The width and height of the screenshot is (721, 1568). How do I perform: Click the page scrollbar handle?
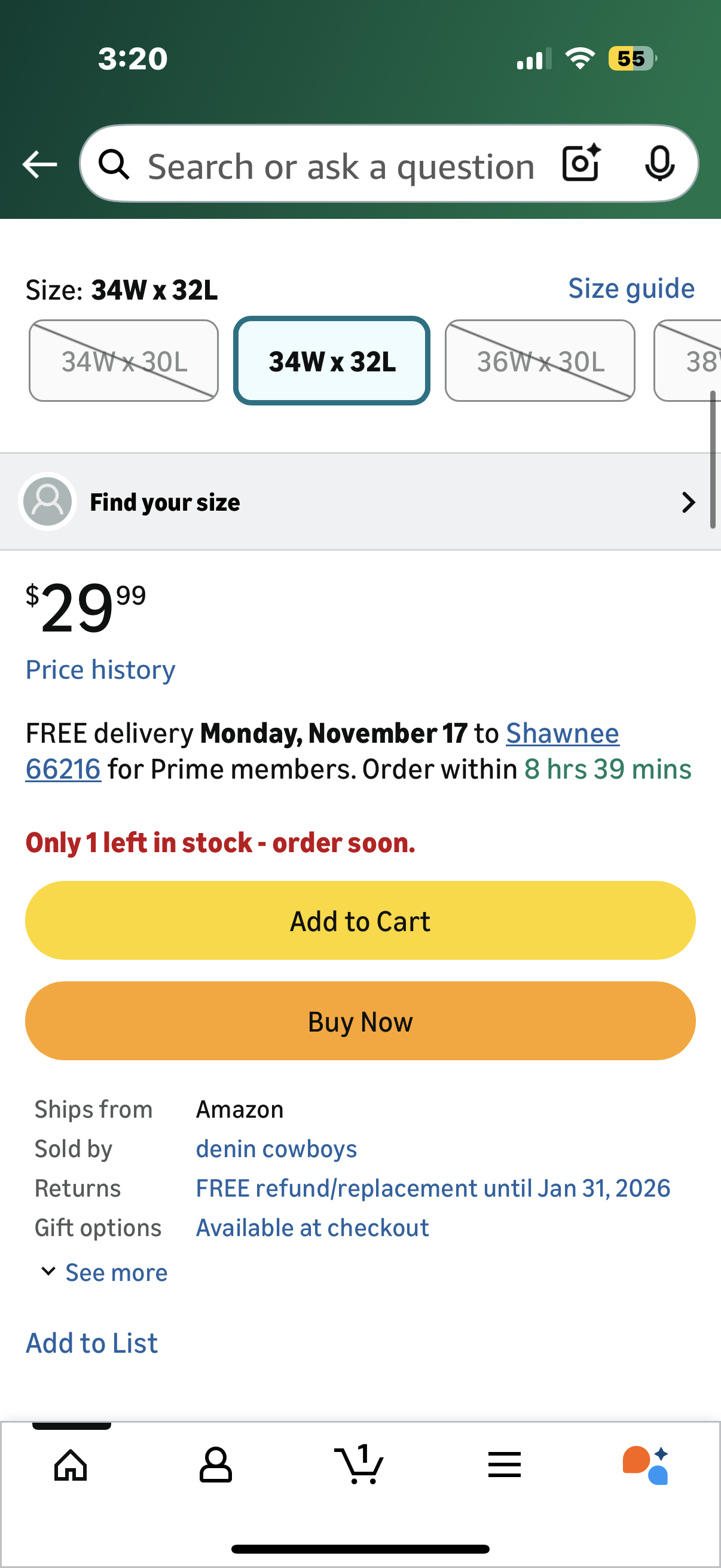(x=712, y=460)
